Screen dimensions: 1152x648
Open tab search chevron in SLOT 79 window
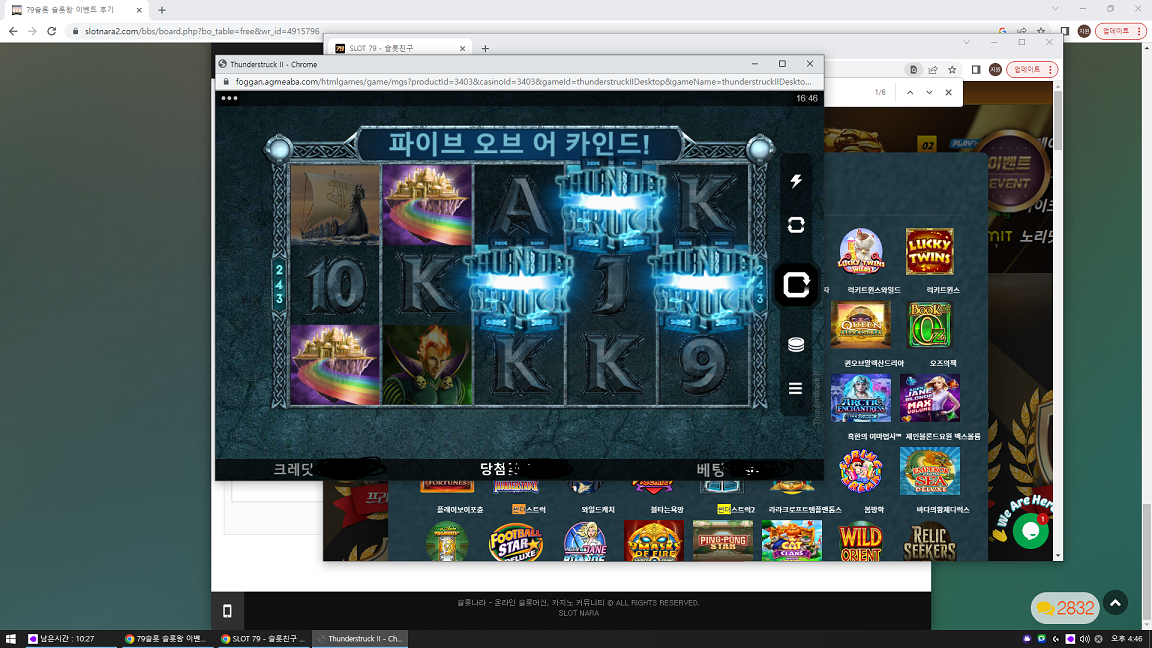point(966,43)
